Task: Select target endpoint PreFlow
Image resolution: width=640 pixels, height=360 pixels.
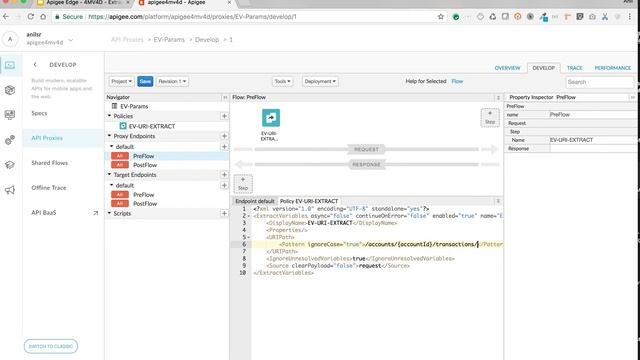Action: 143,195
